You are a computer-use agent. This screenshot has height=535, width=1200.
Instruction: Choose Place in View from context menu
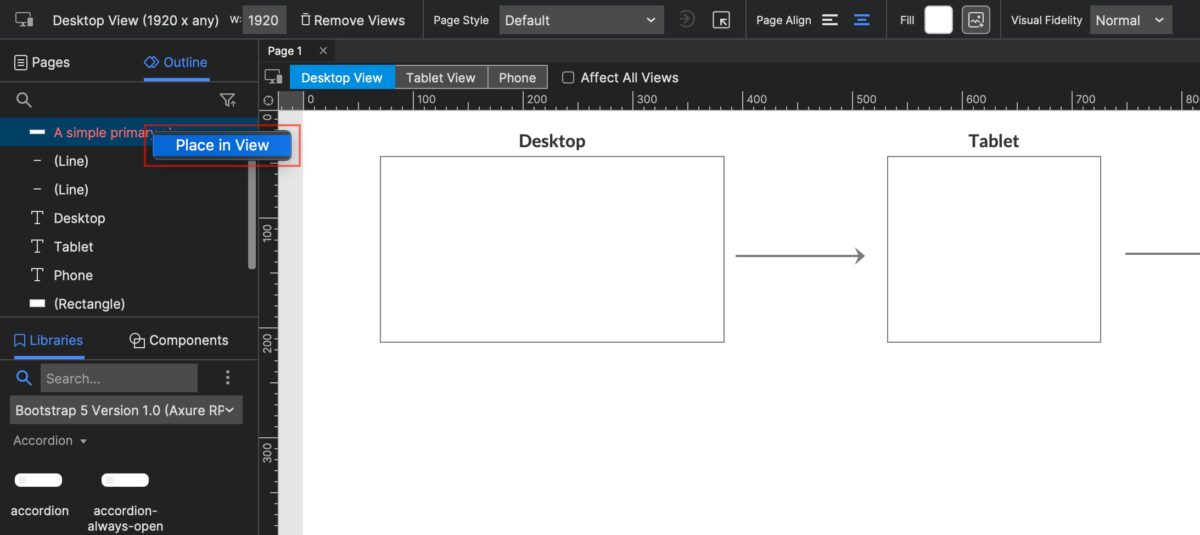pyautogui.click(x=222, y=145)
